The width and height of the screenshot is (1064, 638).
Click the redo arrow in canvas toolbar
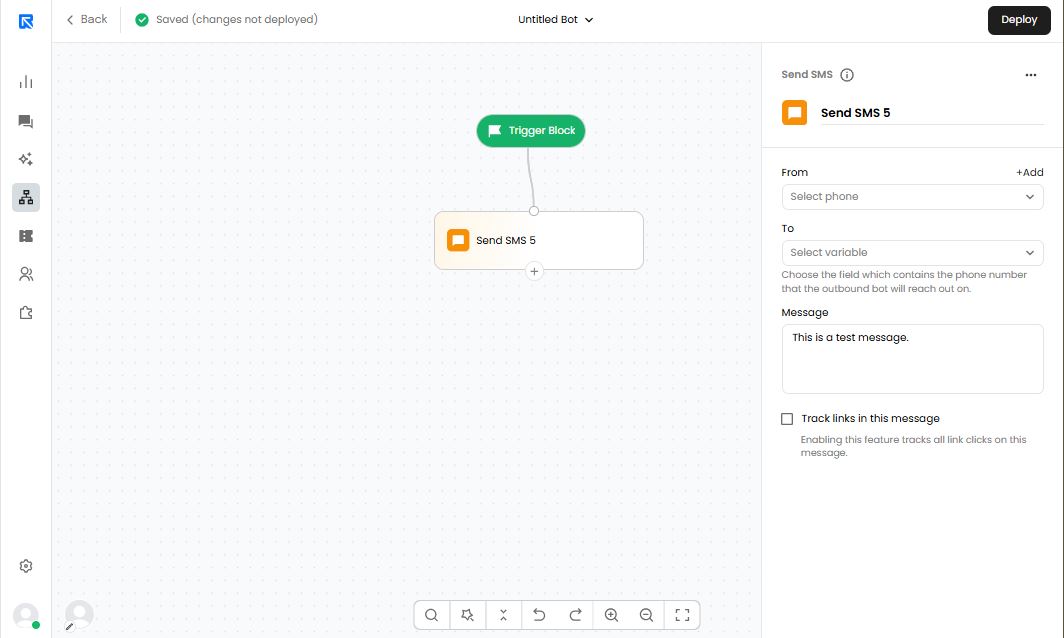coord(575,615)
